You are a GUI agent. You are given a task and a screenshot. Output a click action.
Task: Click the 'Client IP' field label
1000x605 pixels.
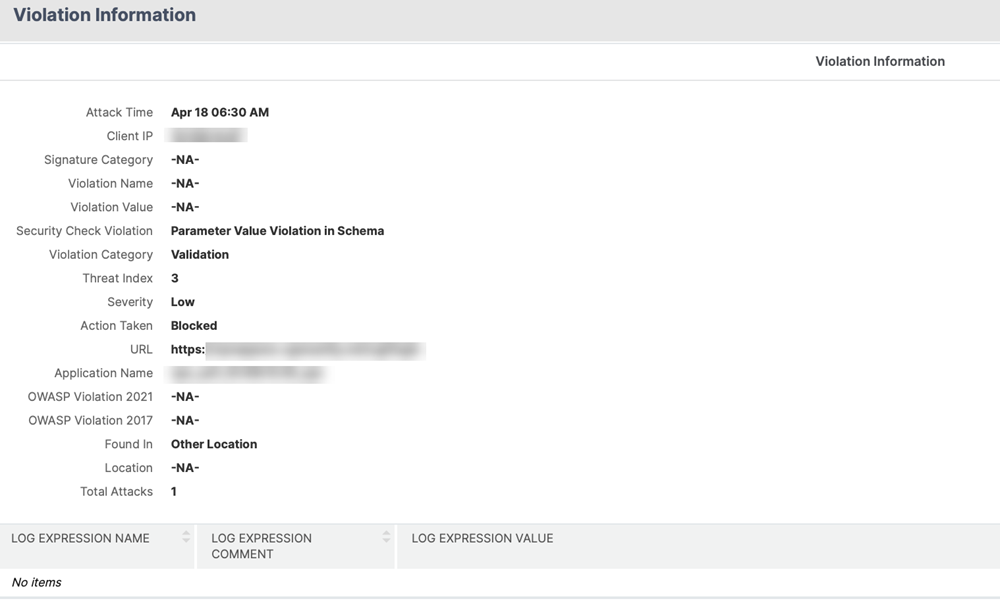coord(129,136)
